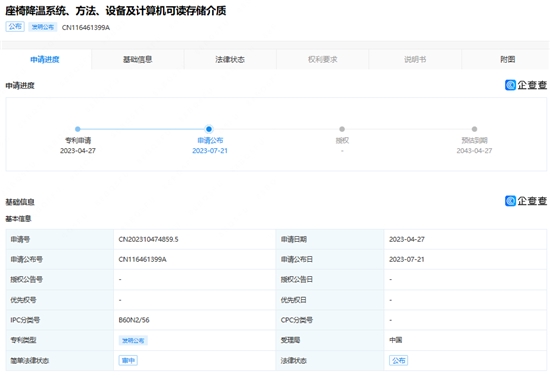The image size is (550, 378).
Task: Switch to the 权利要求 tab
Action: 323,60
